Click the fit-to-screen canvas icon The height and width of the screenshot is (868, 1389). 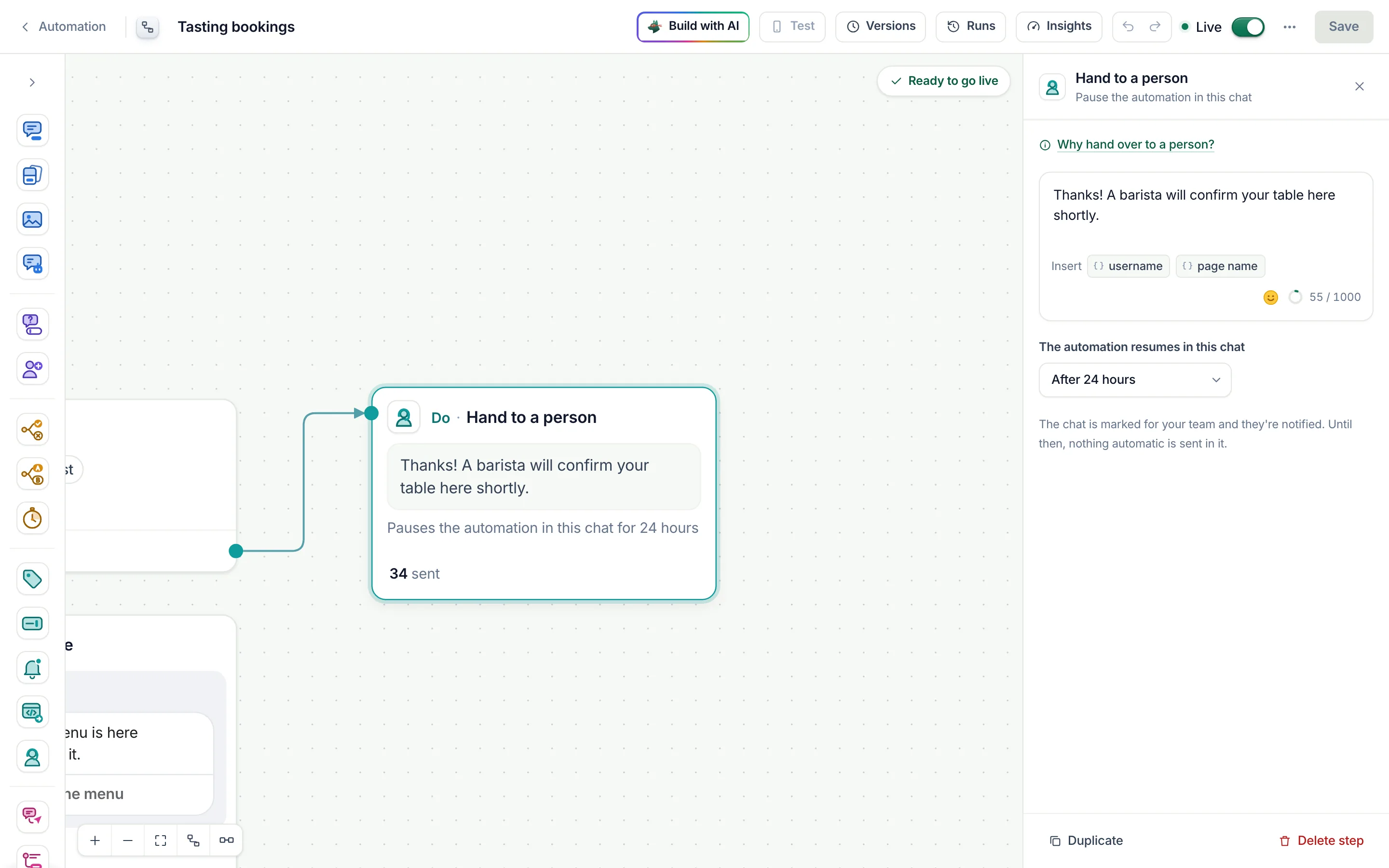click(161, 841)
